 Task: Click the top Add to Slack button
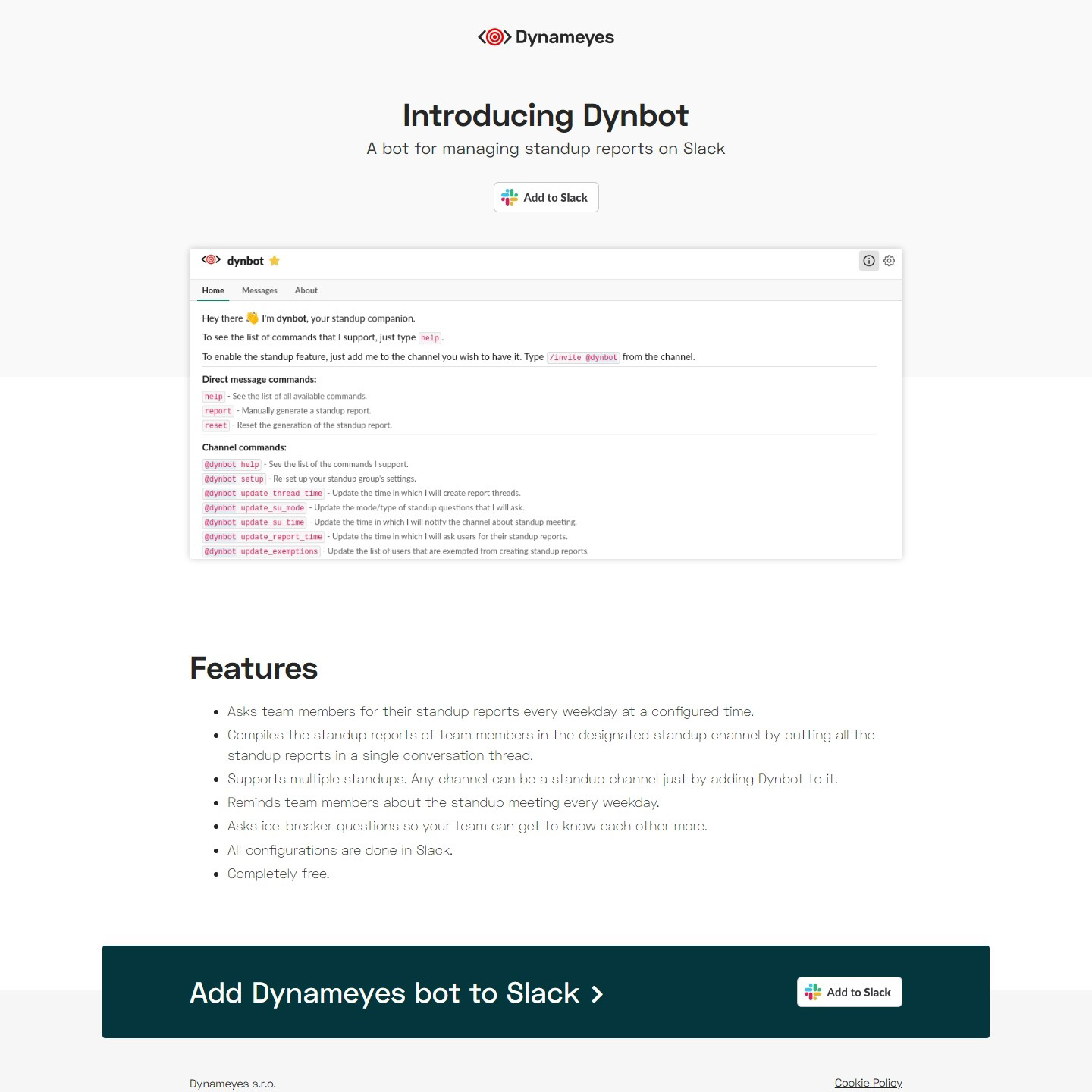pyautogui.click(x=546, y=197)
